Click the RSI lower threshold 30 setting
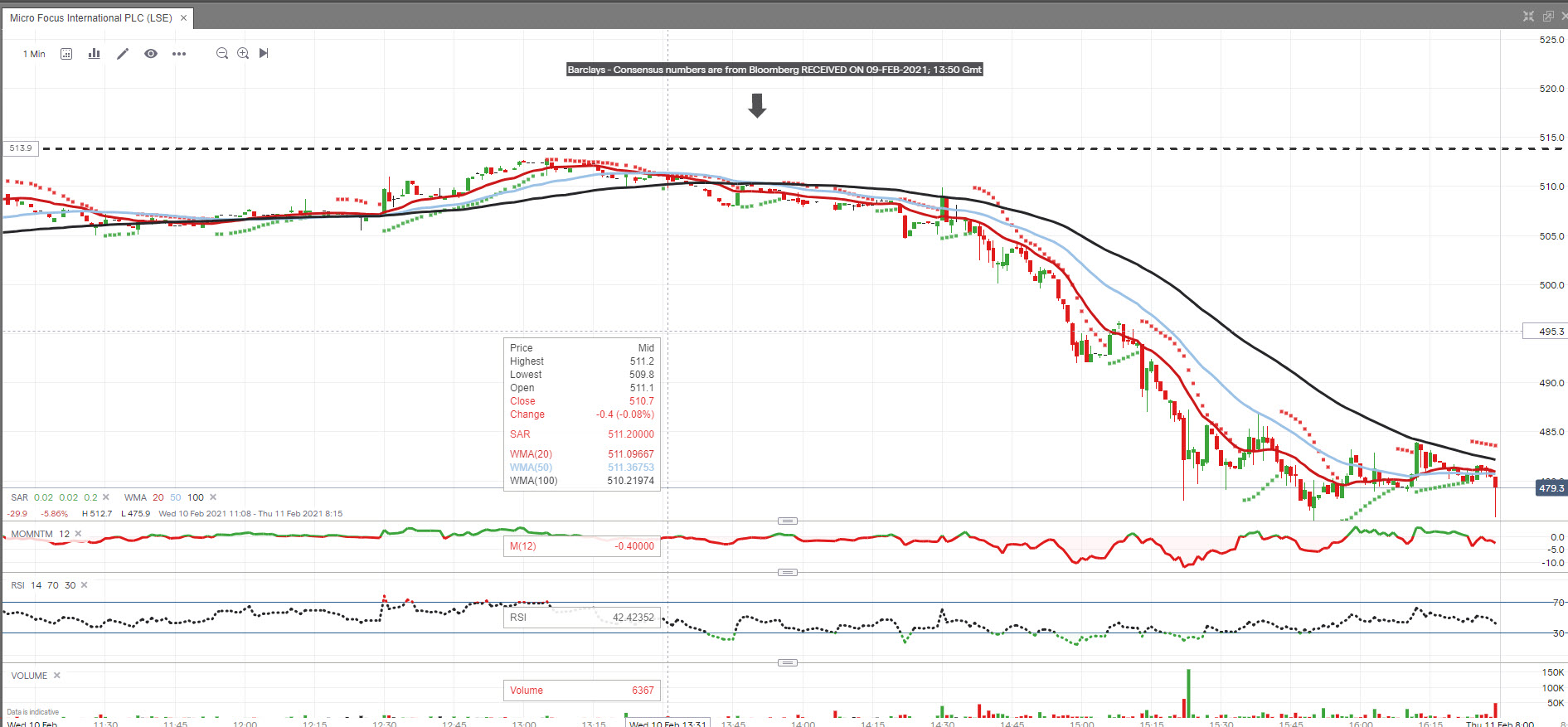 [70, 585]
